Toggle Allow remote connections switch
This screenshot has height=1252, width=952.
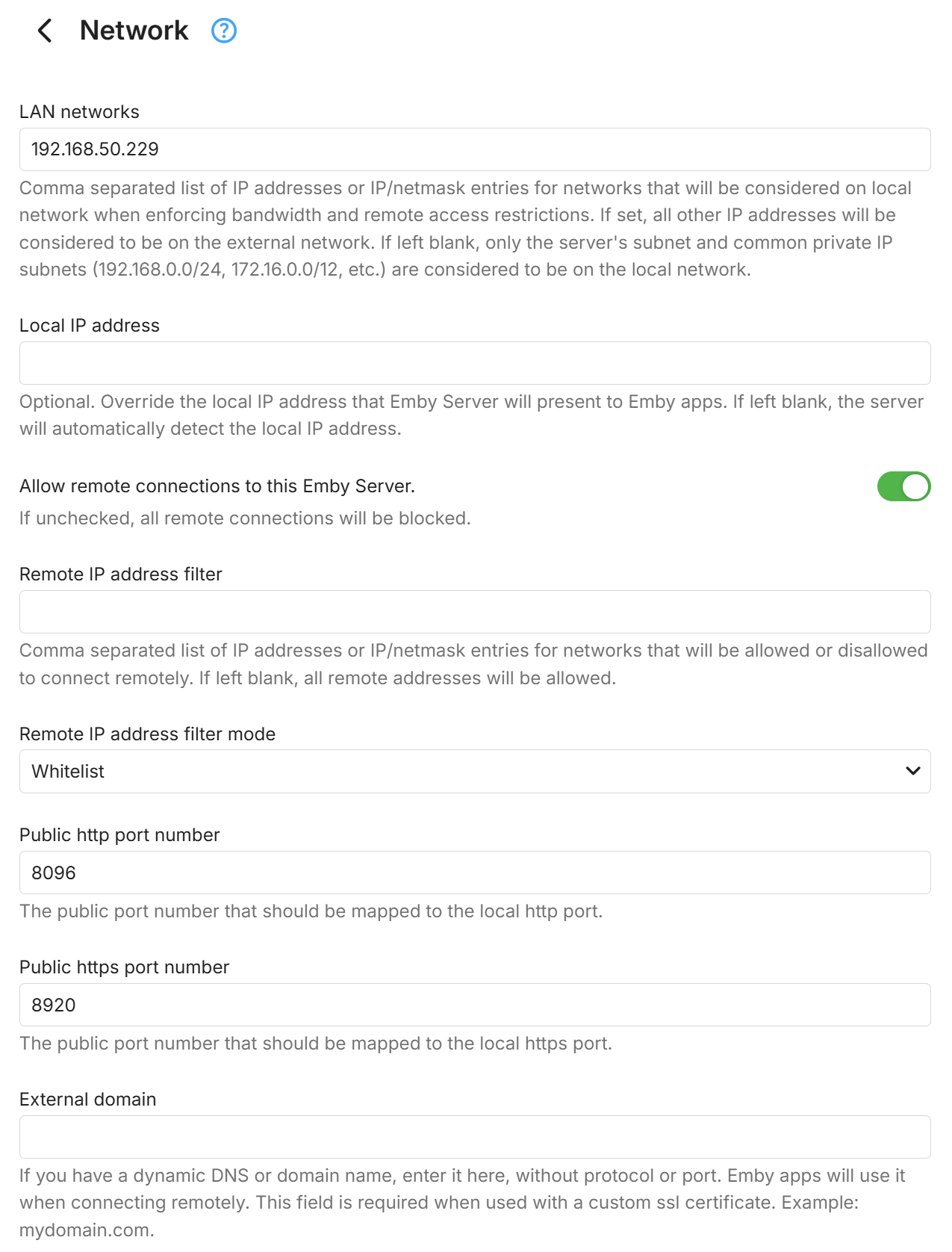click(903, 486)
